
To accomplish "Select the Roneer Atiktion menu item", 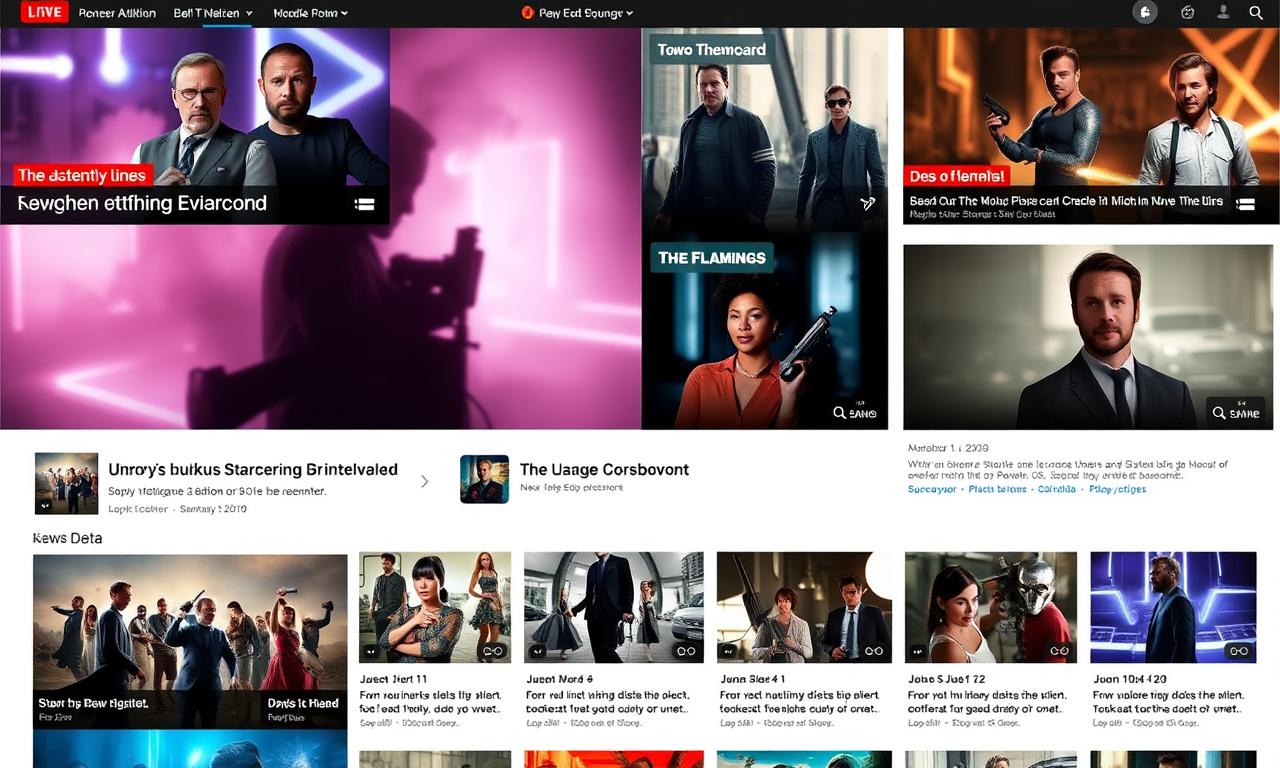I will click(117, 13).
